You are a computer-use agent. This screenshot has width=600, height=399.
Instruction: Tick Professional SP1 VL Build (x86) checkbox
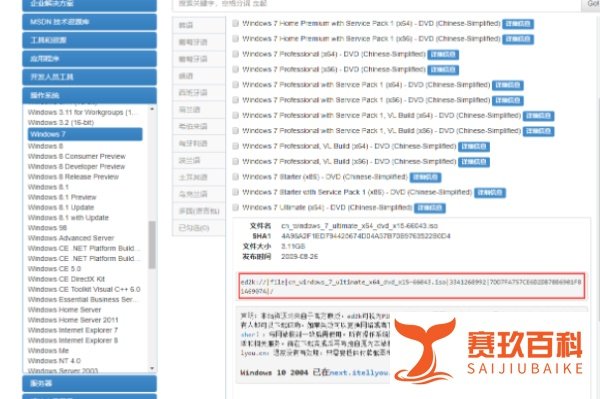(235, 131)
